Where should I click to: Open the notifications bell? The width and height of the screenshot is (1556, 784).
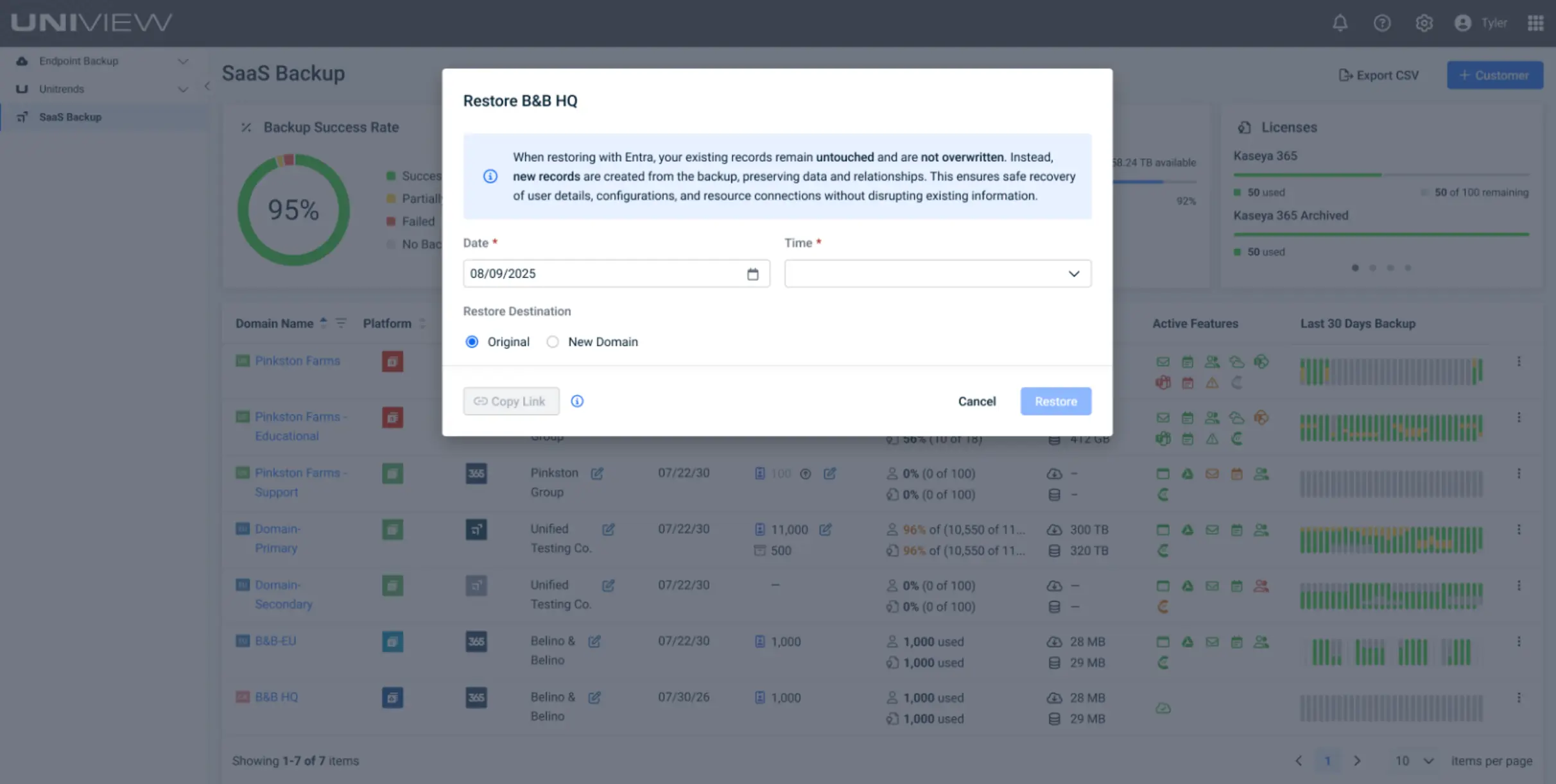tap(1340, 23)
